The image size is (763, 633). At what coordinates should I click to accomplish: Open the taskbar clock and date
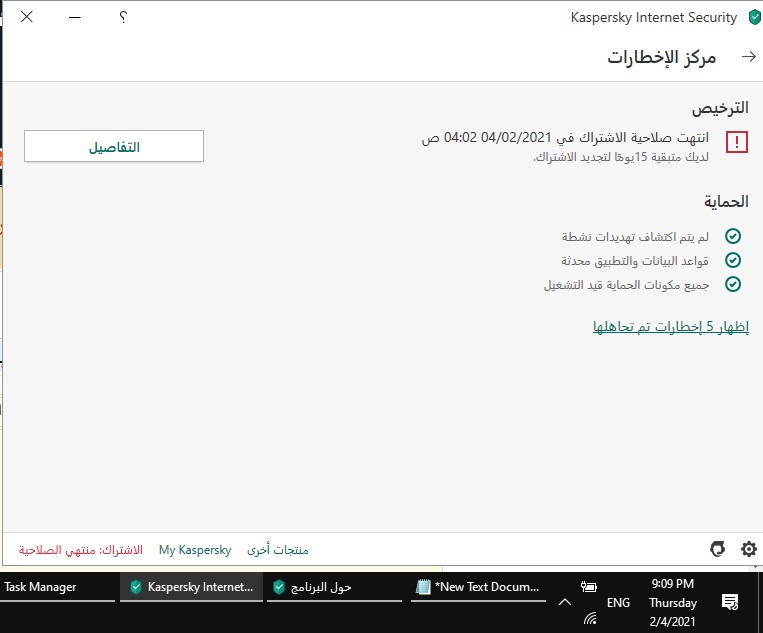[672, 602]
